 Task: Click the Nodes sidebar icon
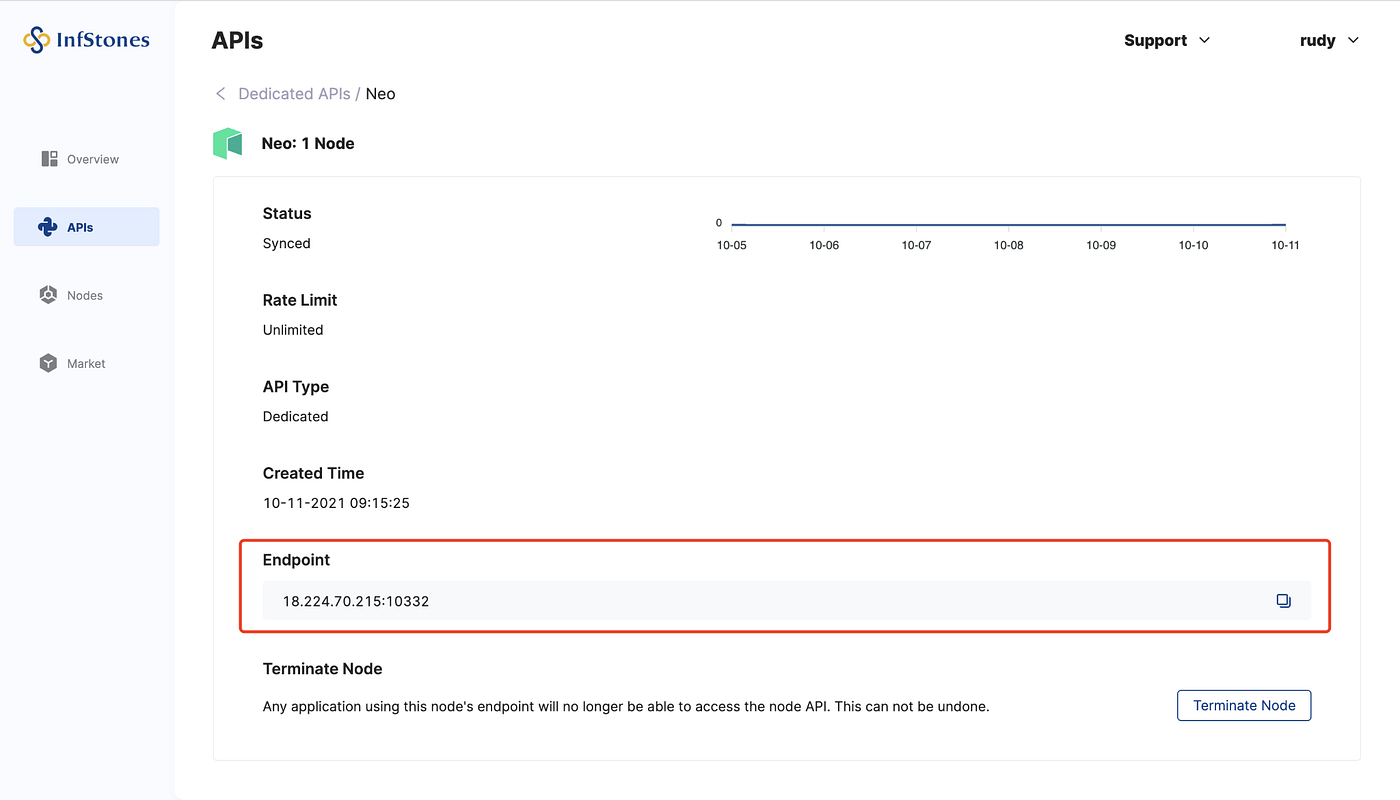point(48,295)
